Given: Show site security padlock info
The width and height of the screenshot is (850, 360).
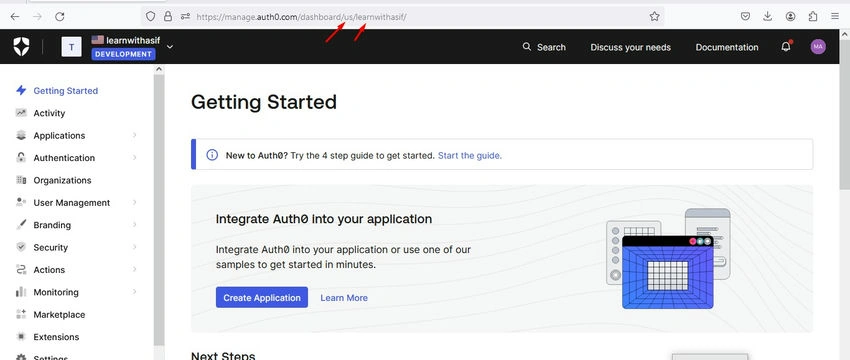Looking at the screenshot, I should tap(168, 17).
